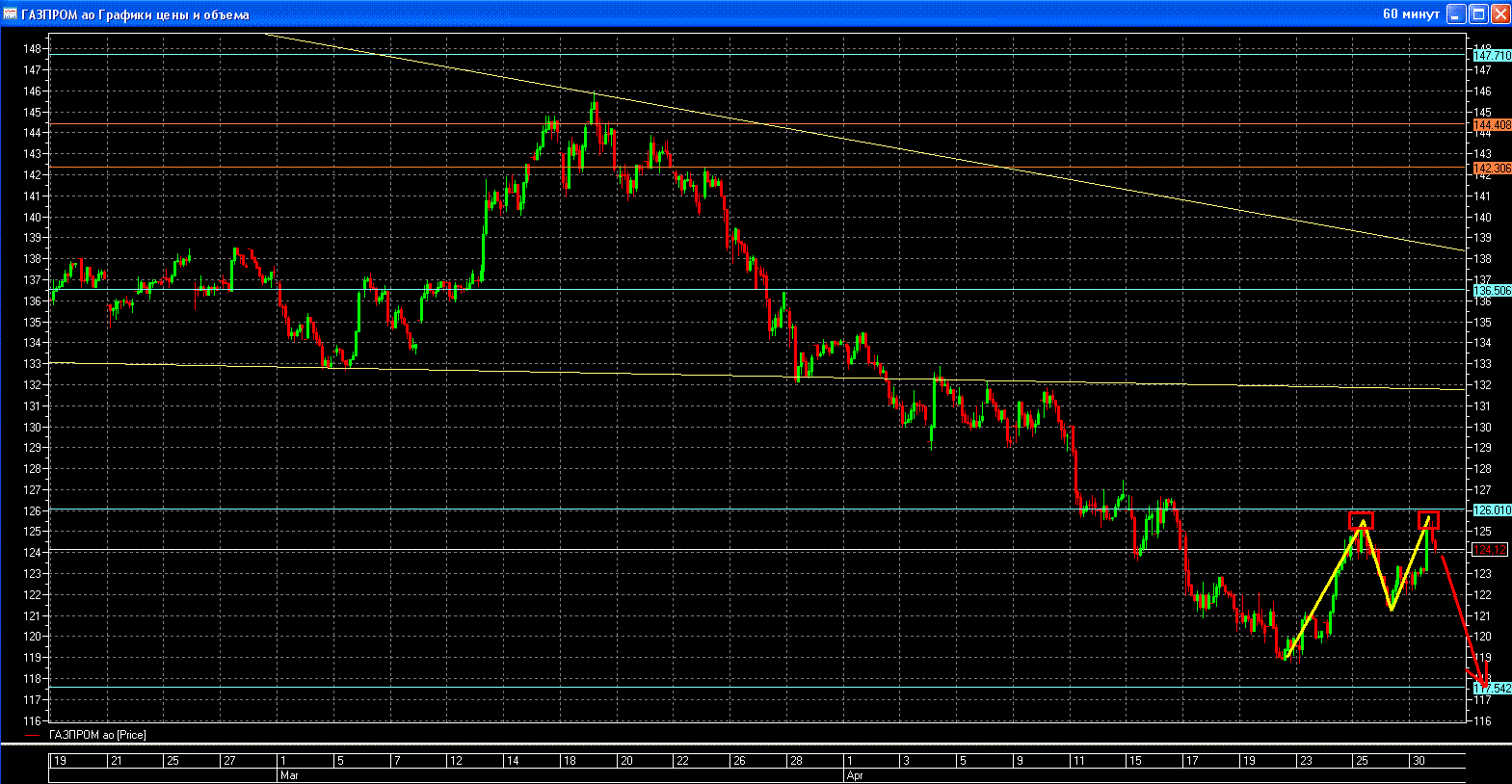Image resolution: width=1512 pixels, height=784 pixels.
Task: Click the 117.542 price target label
Action: pos(1492,689)
